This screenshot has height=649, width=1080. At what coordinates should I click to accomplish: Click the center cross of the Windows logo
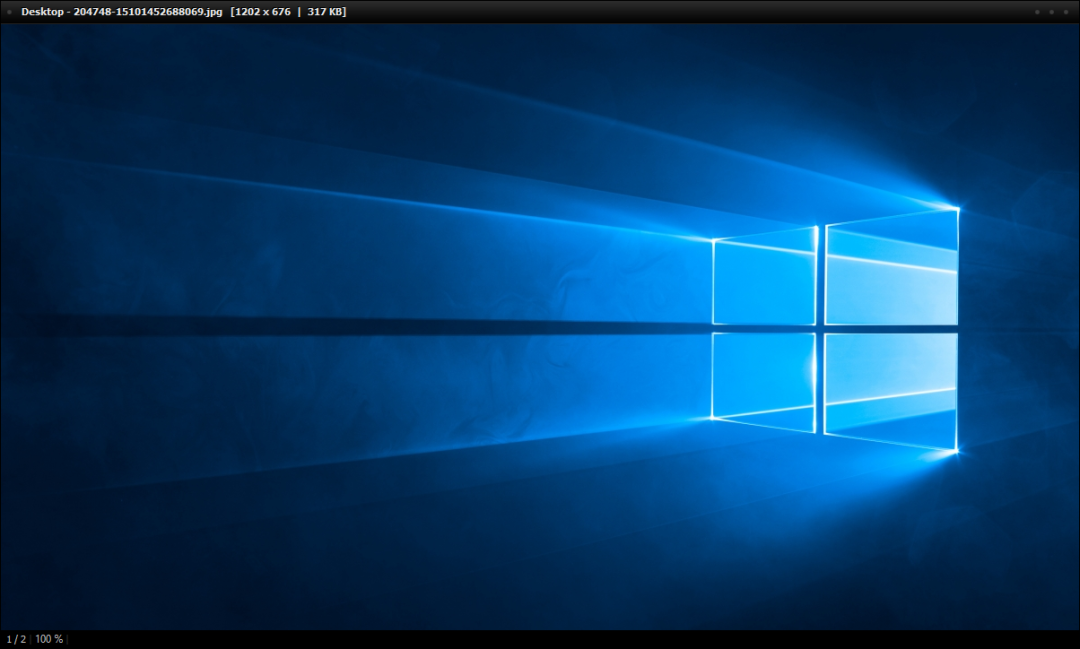pyautogui.click(x=821, y=328)
